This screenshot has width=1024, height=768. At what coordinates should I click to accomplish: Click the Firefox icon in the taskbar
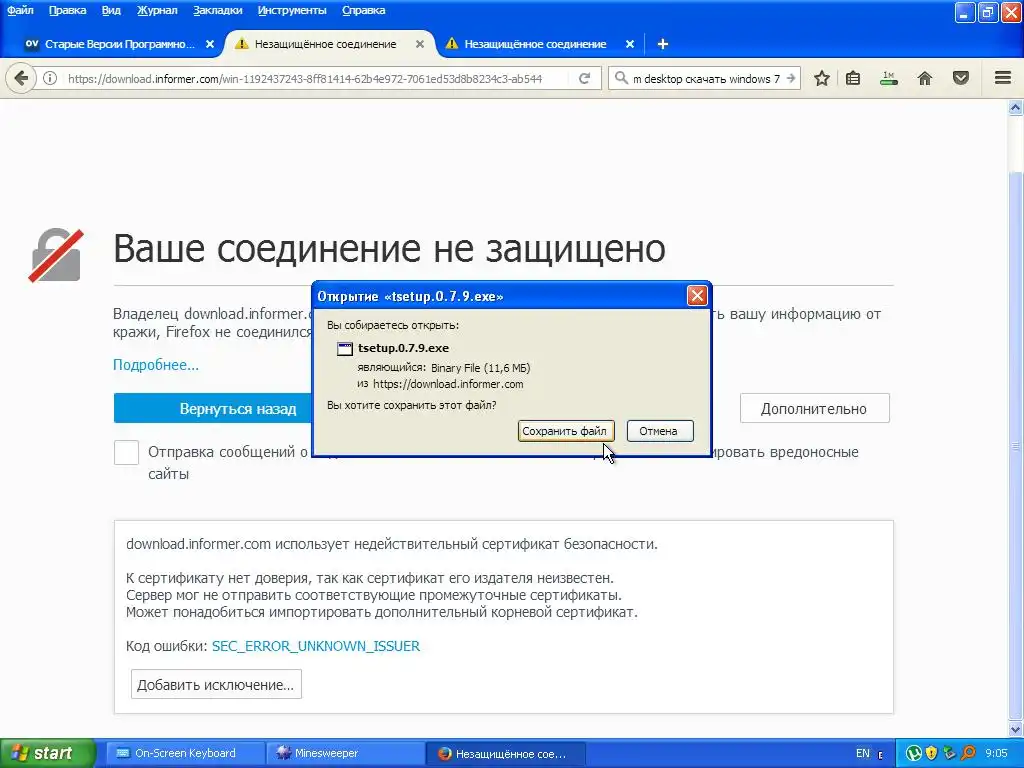445,754
